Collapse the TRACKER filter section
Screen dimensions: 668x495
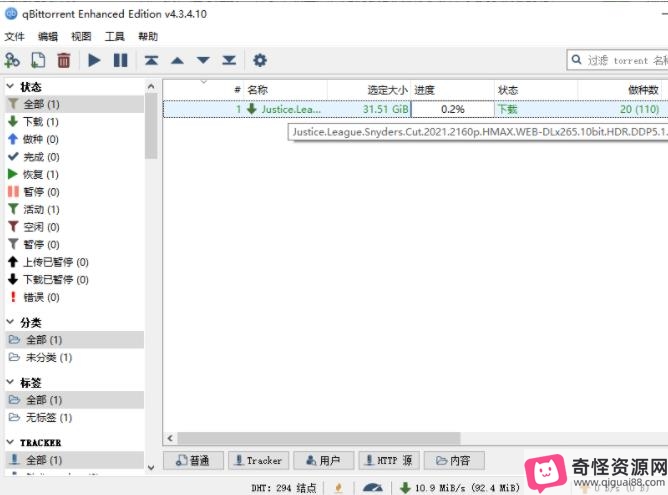[x=11, y=443]
